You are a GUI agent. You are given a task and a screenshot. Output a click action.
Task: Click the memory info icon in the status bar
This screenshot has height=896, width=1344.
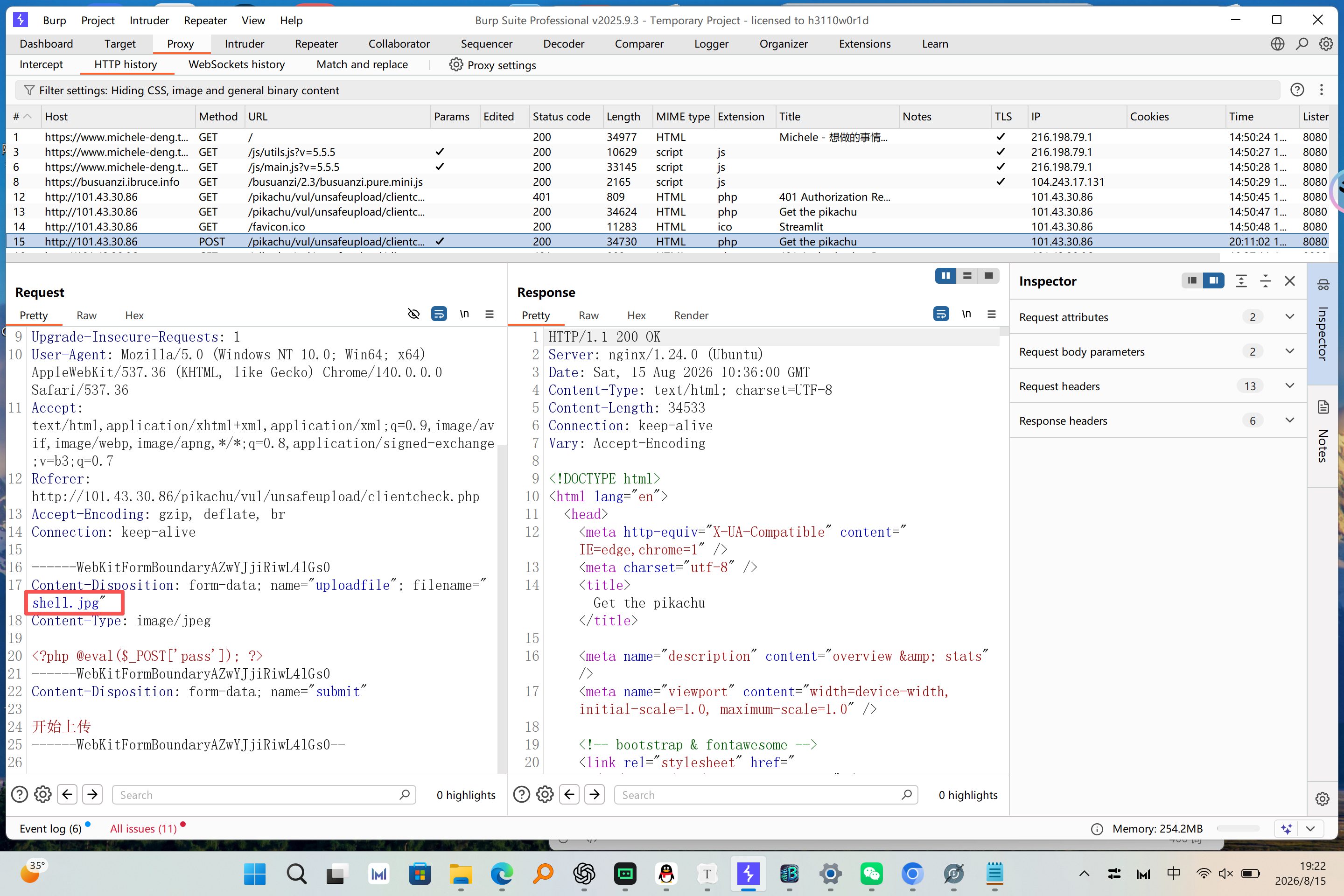pyautogui.click(x=1097, y=829)
